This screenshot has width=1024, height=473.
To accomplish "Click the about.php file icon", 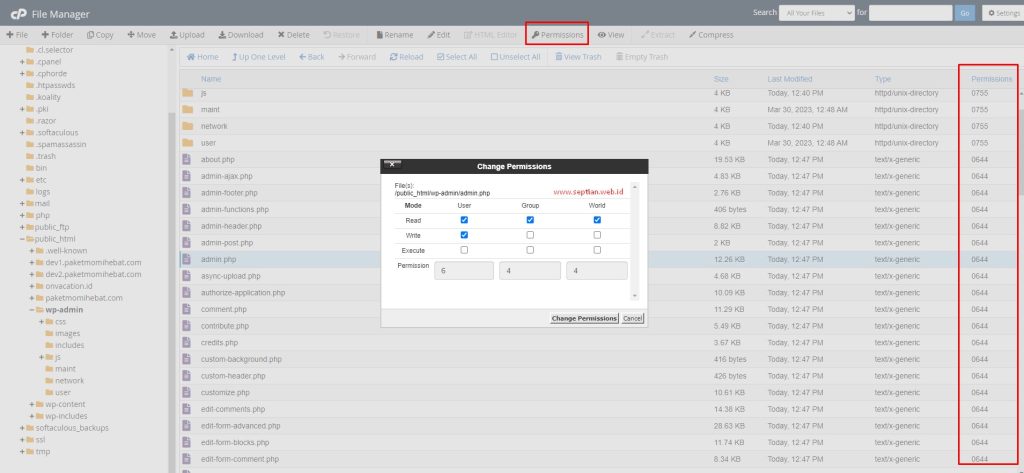I will coord(187,159).
